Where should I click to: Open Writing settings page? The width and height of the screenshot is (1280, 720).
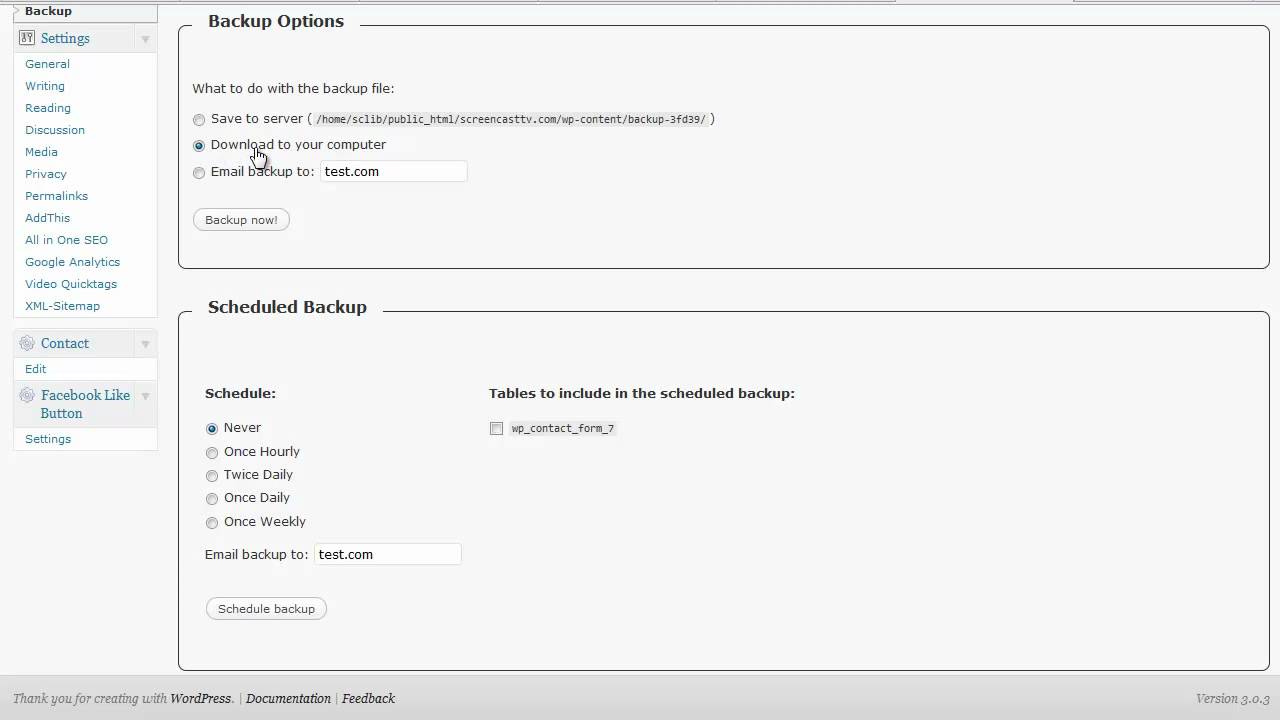tap(45, 86)
